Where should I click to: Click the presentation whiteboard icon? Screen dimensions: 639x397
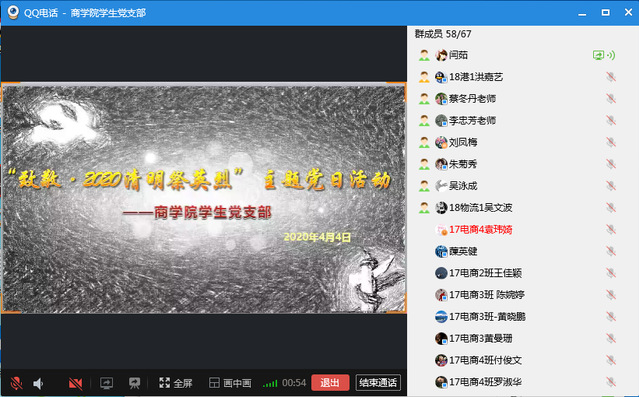134,383
